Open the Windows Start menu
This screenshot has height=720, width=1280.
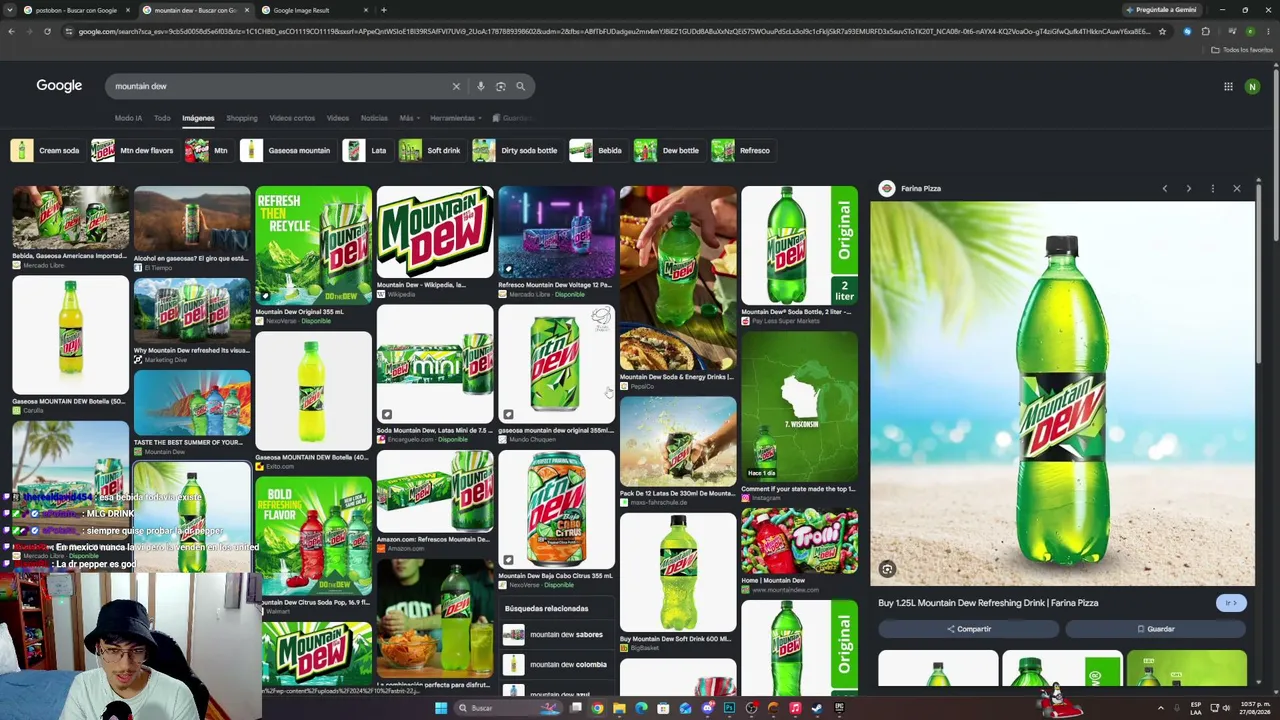(x=440, y=708)
